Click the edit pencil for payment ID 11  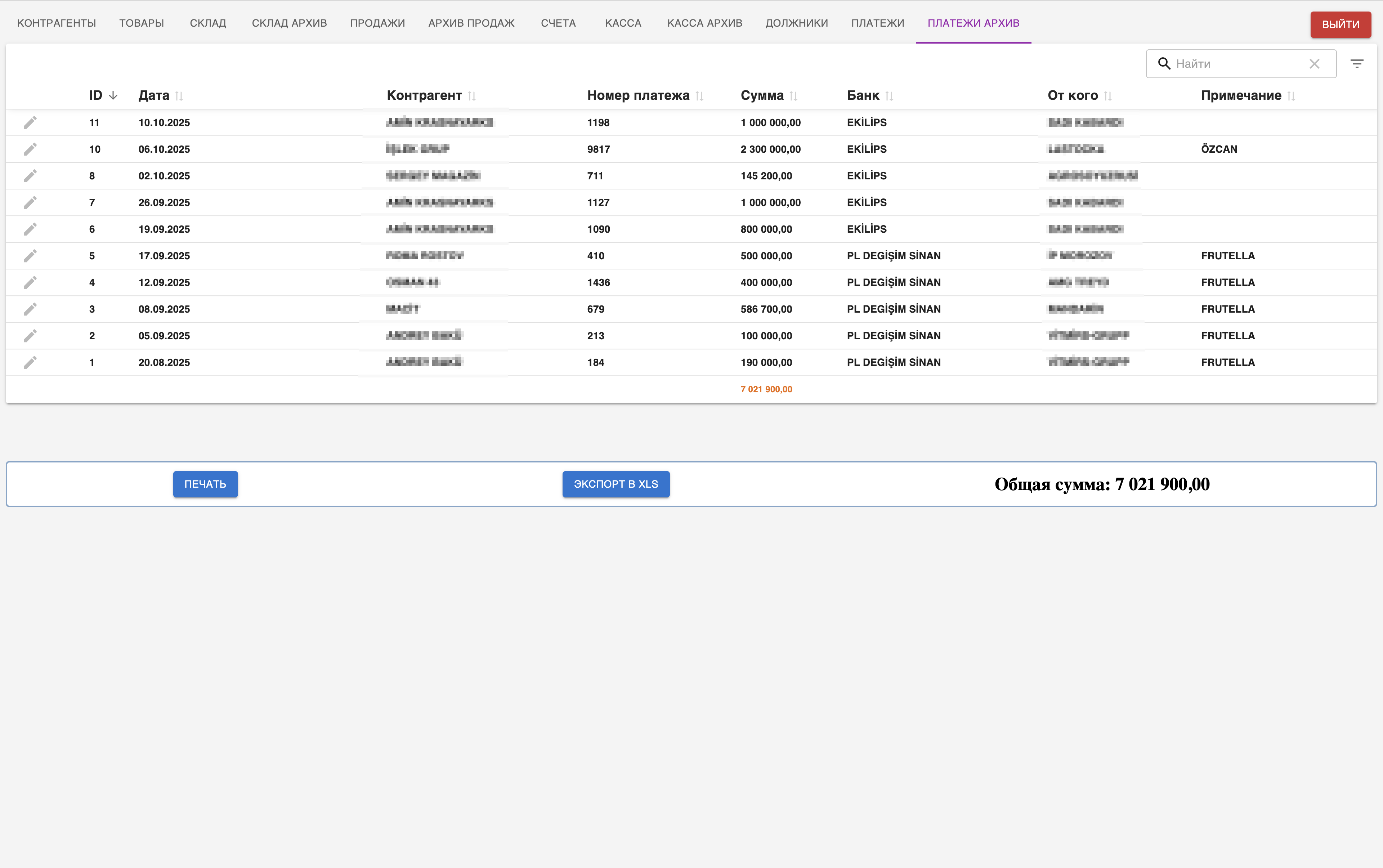[x=30, y=122]
